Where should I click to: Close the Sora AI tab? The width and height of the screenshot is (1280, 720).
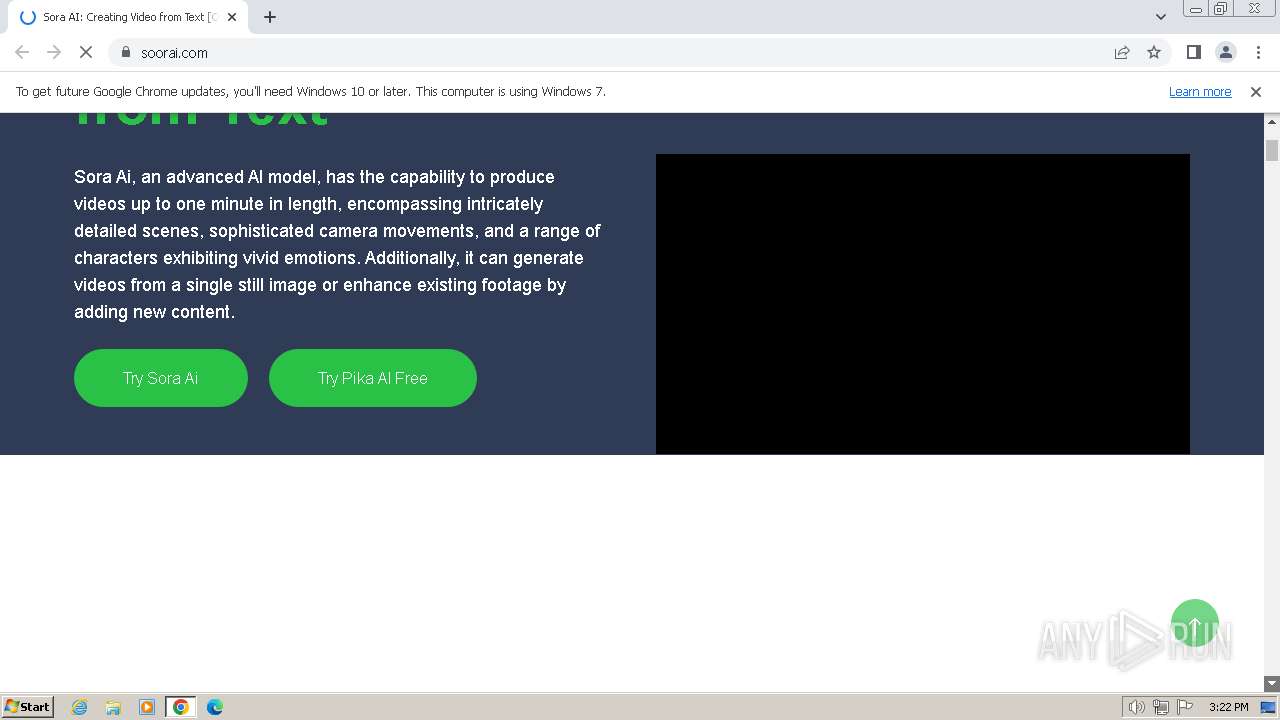(233, 17)
